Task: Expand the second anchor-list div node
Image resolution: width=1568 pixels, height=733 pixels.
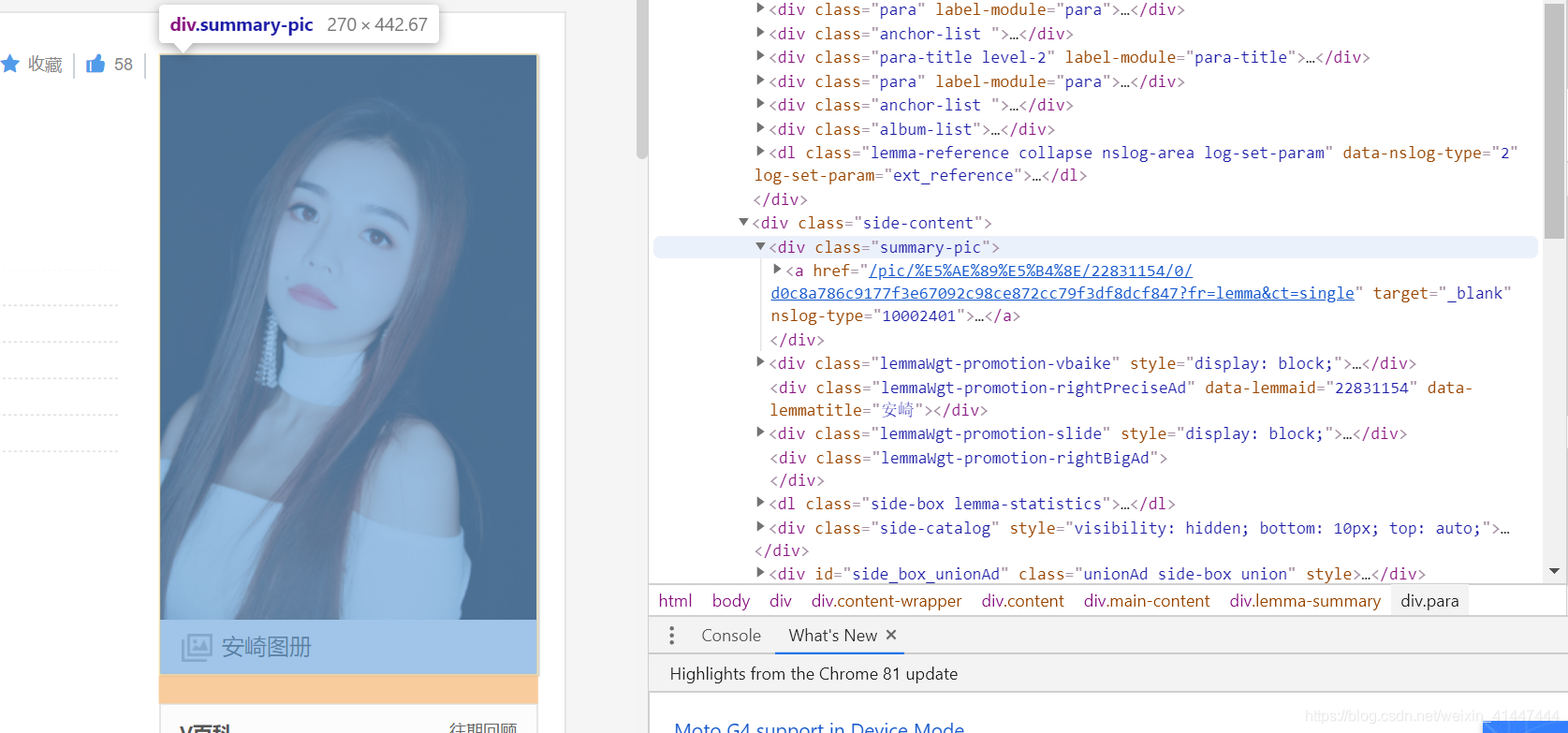Action: point(760,105)
